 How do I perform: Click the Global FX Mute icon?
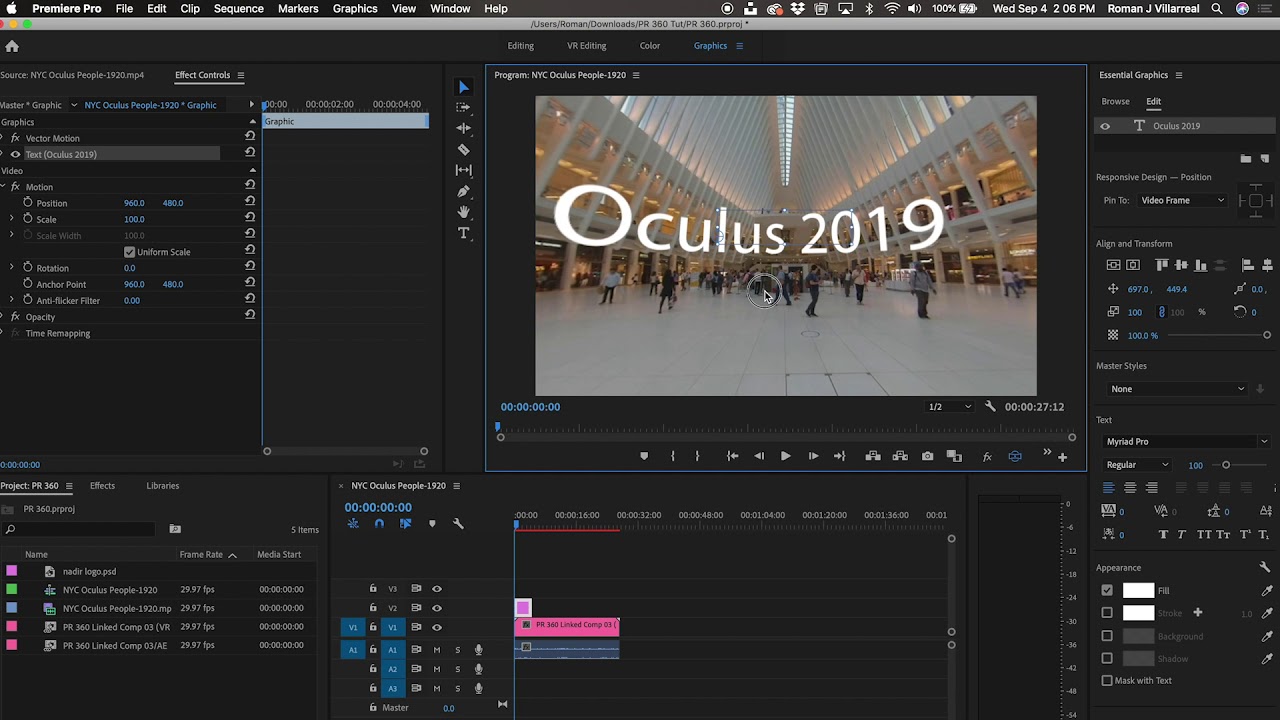tap(987, 455)
